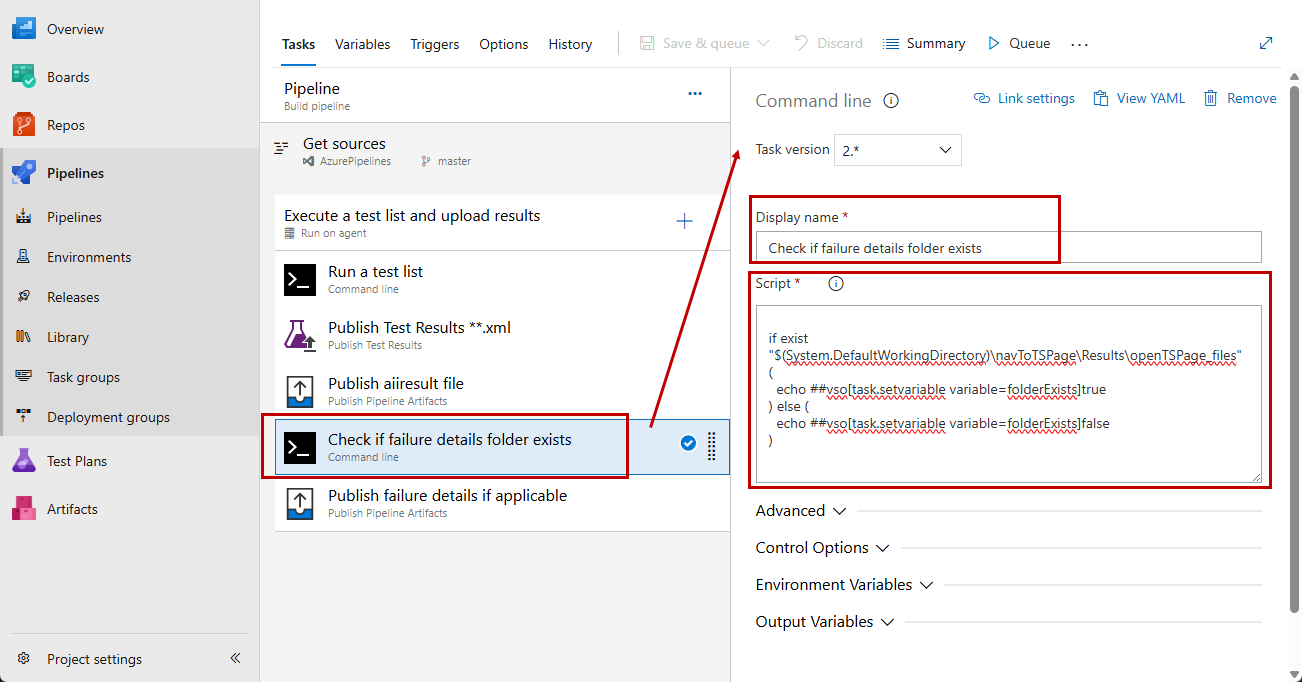Remove the task using the trash icon

[1240, 97]
